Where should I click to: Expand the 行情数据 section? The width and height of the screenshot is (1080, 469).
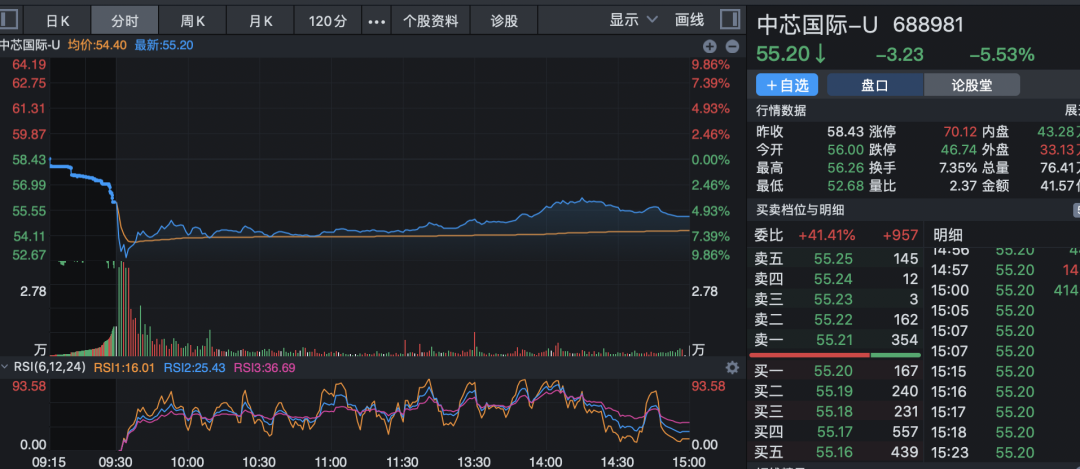click(x=1071, y=110)
